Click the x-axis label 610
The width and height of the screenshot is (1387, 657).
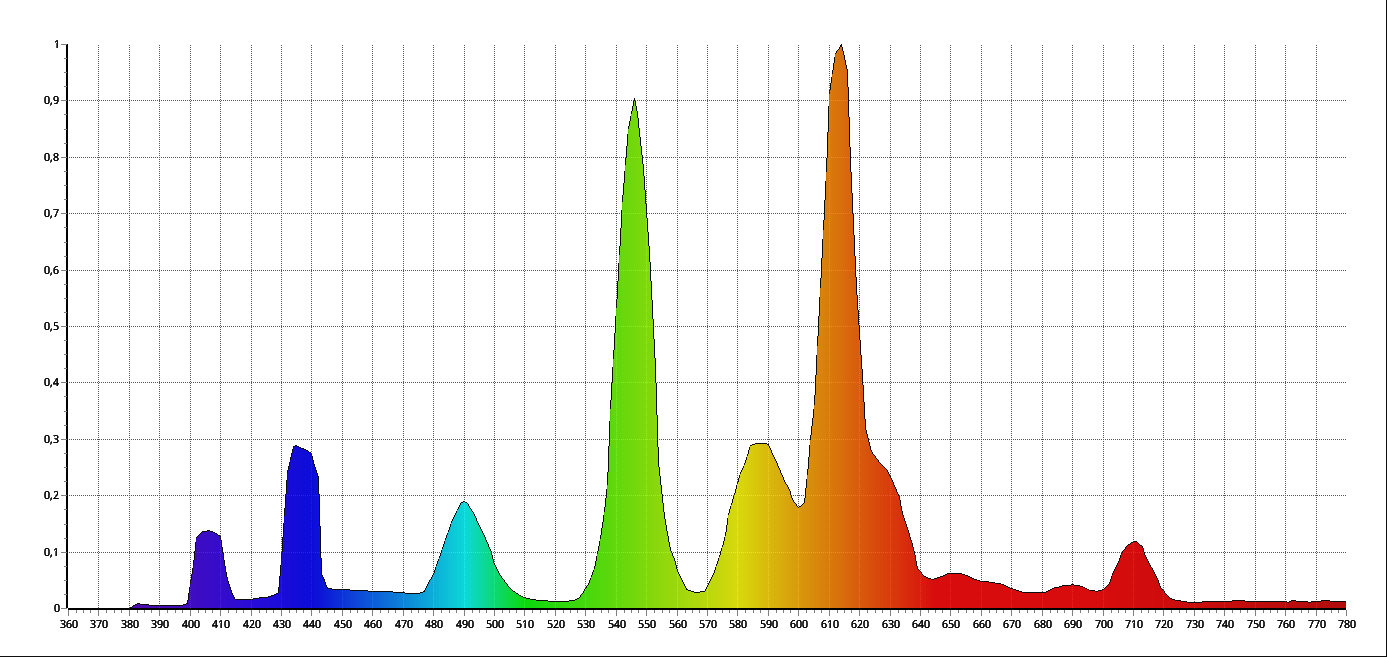point(830,625)
